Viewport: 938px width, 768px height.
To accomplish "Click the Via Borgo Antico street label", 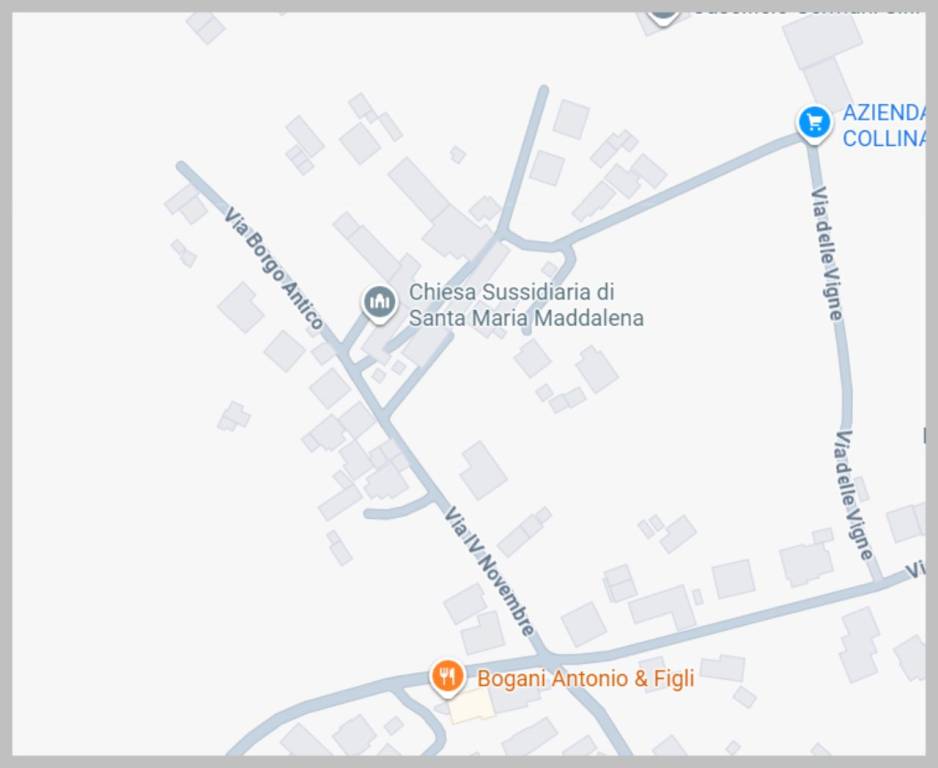I will tap(273, 267).
